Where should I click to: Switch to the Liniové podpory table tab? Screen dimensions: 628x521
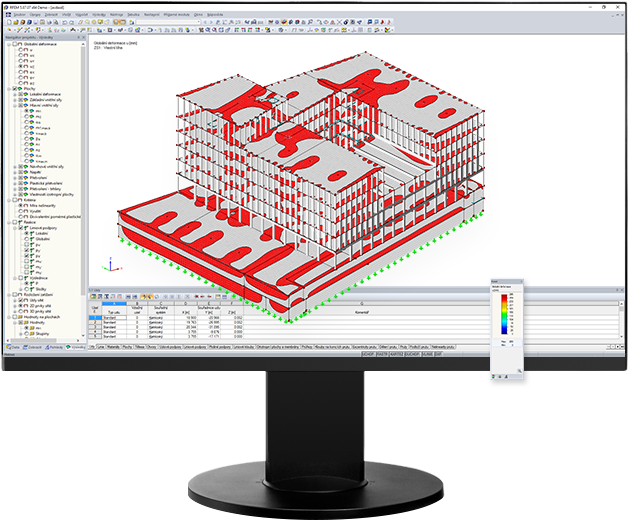(195, 347)
